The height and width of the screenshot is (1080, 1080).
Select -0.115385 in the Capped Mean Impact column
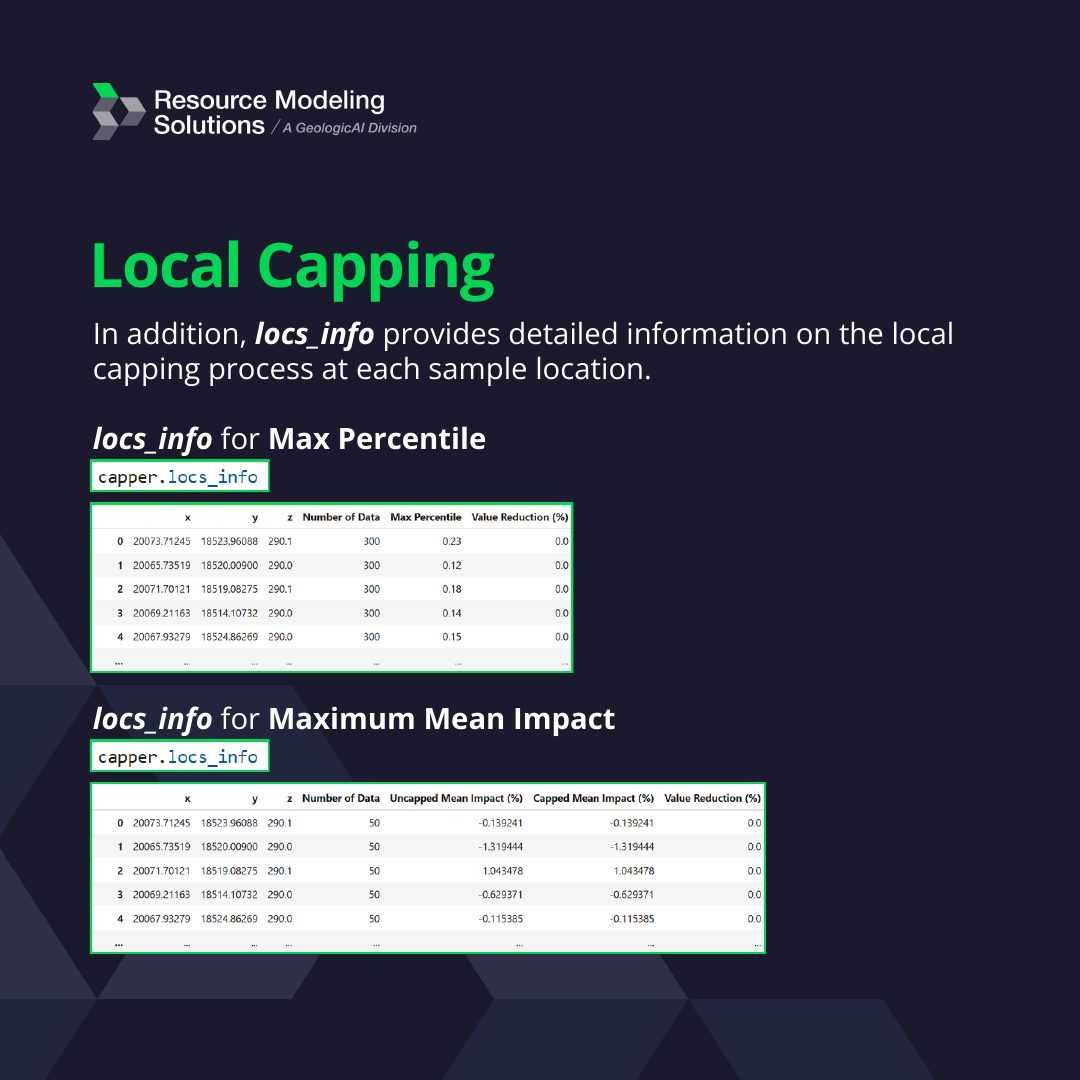tap(632, 919)
